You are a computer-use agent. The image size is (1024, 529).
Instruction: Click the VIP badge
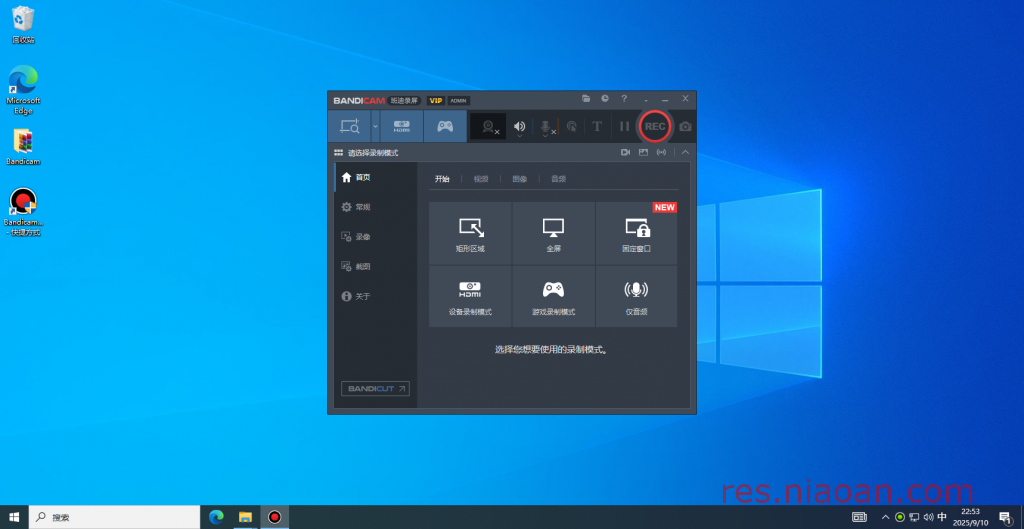click(x=436, y=101)
